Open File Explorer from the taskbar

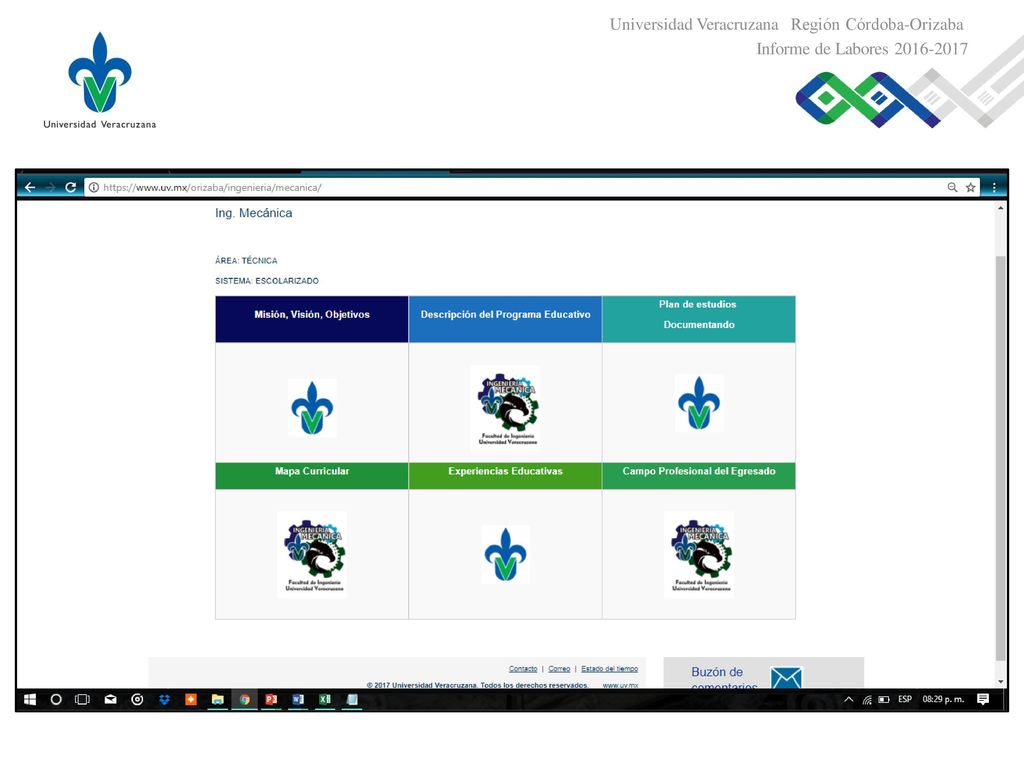(x=217, y=699)
